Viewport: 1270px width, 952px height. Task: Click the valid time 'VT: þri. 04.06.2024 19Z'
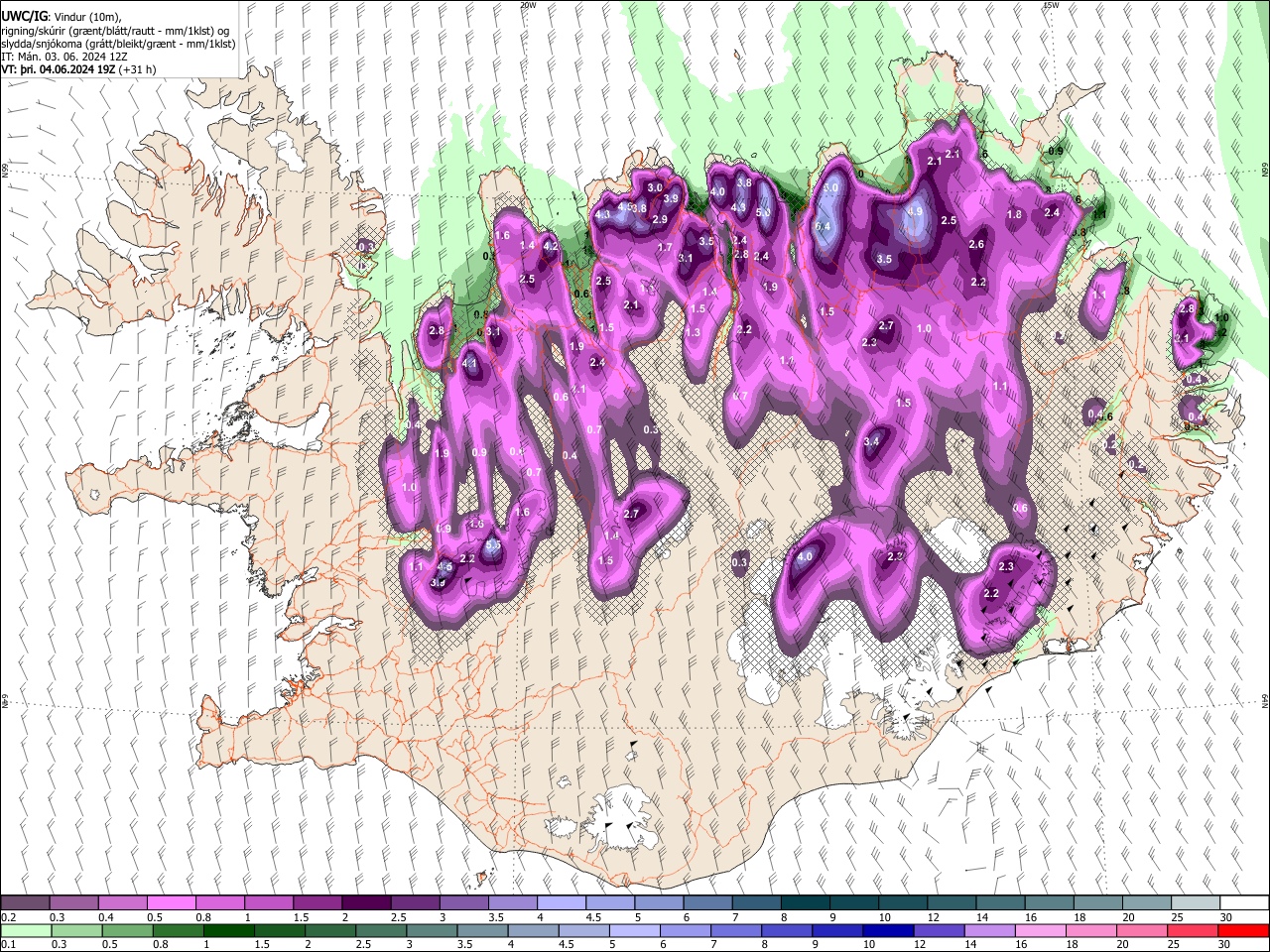coord(59,70)
